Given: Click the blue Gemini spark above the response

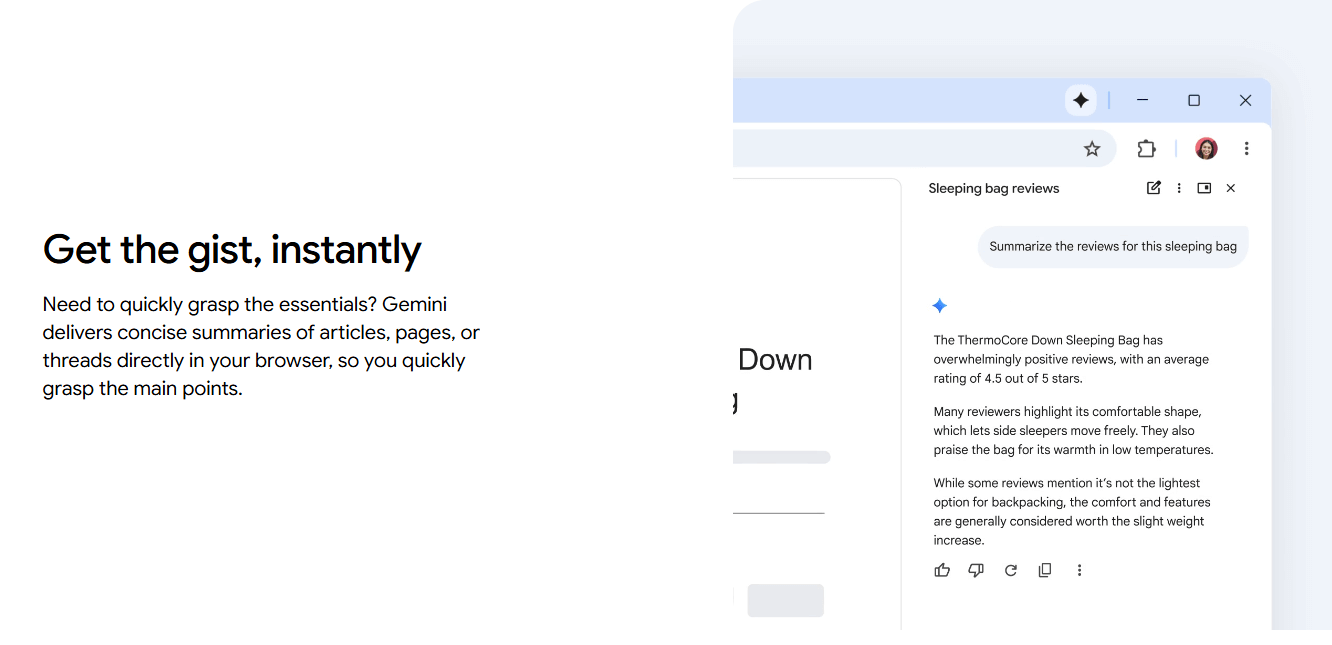Looking at the screenshot, I should click(x=939, y=306).
